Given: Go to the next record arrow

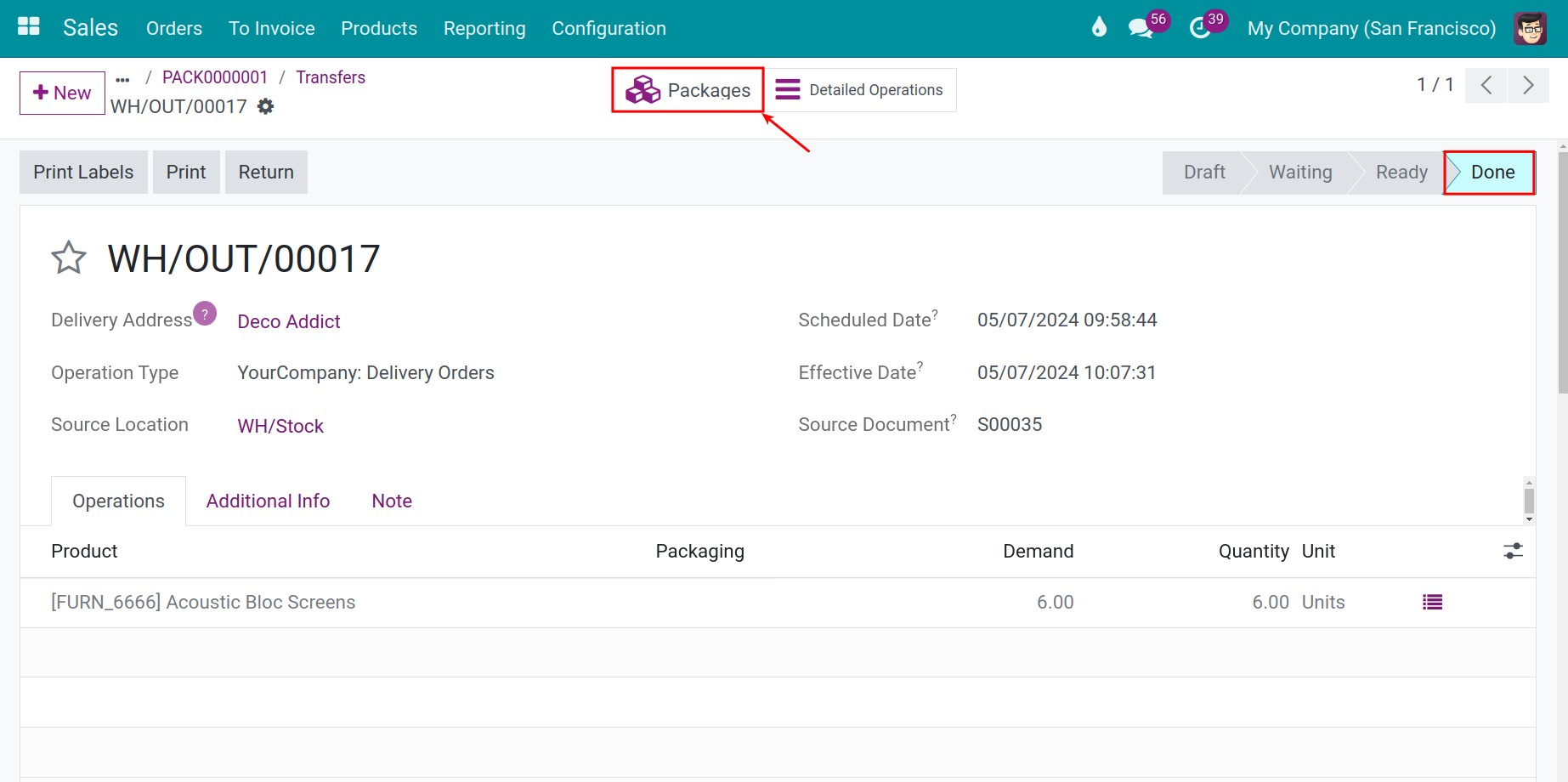Looking at the screenshot, I should pyautogui.click(x=1528, y=85).
